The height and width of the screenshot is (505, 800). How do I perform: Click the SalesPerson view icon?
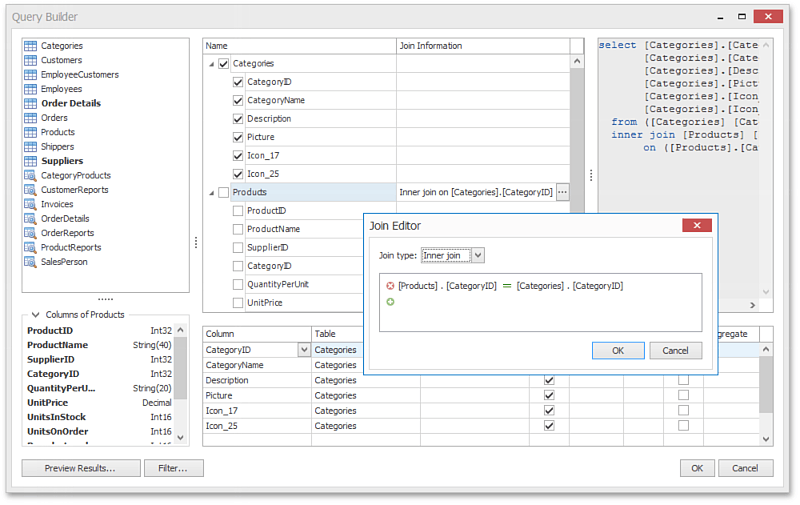[30, 262]
